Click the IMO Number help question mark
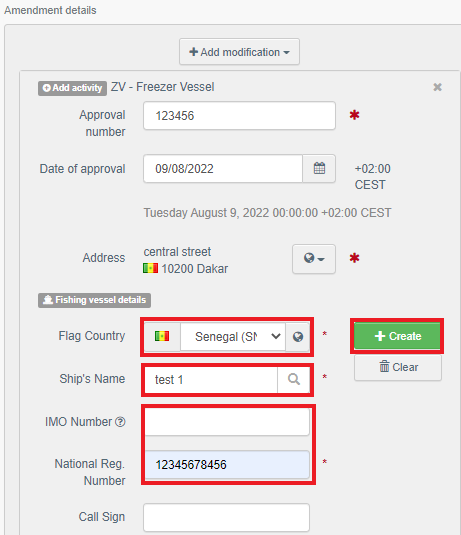 (120, 422)
